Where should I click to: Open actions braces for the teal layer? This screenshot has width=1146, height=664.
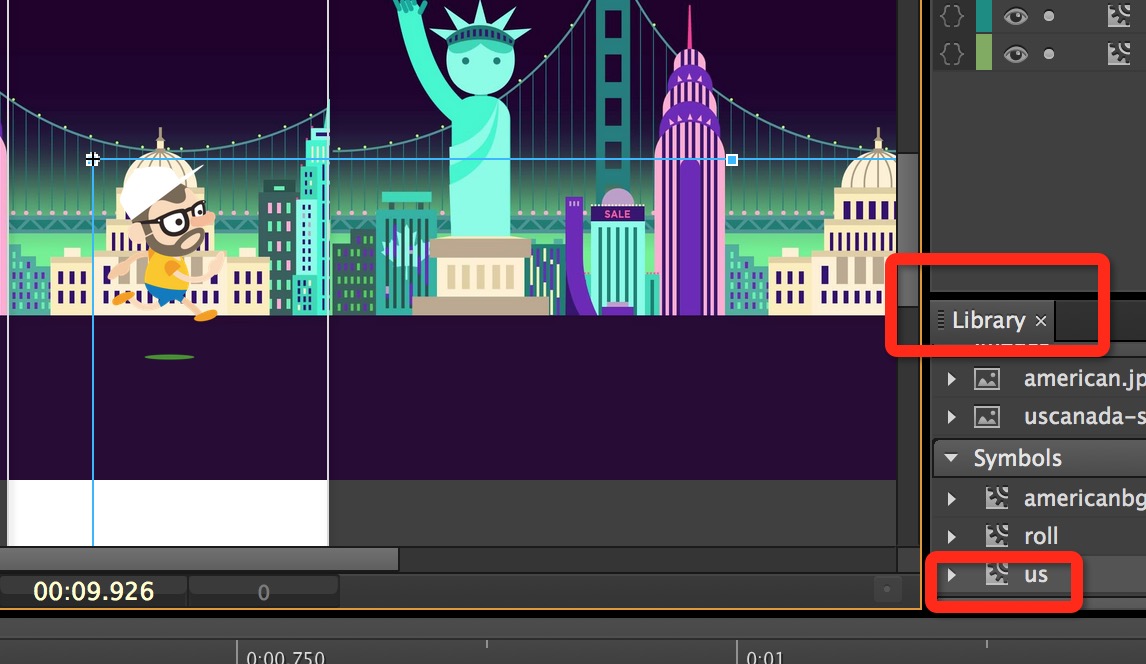952,15
